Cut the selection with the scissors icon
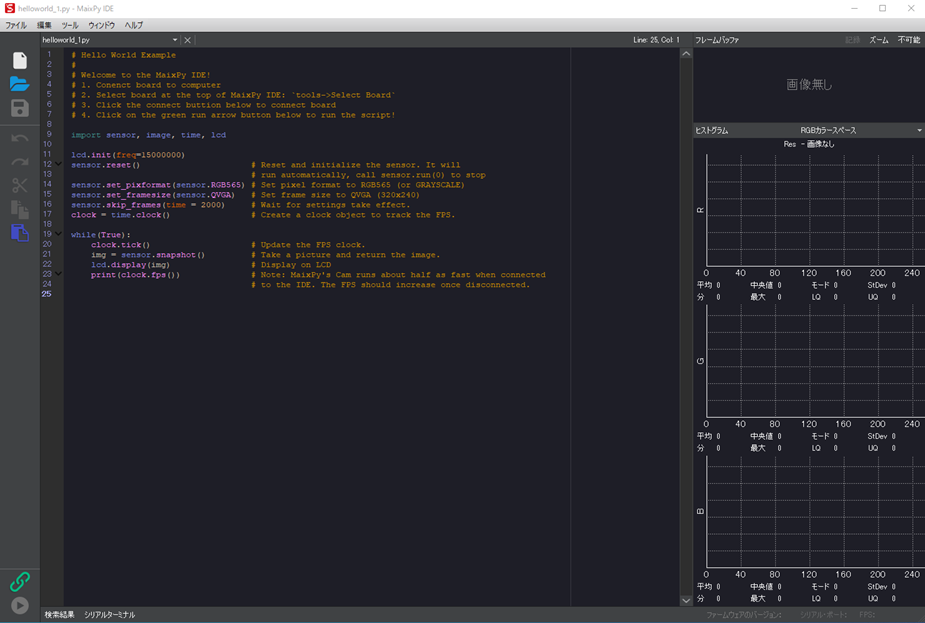Screen dimensions: 925x623 [19, 185]
